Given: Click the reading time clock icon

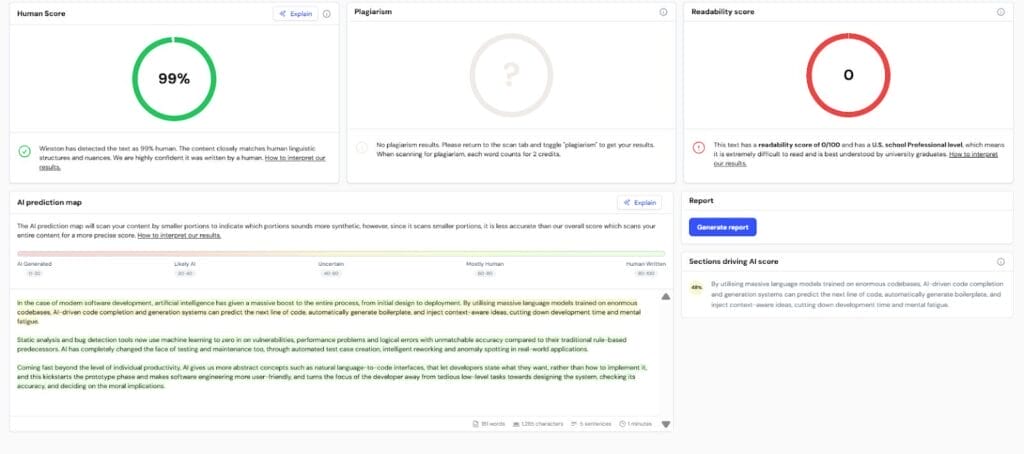Looking at the screenshot, I should [x=623, y=424].
